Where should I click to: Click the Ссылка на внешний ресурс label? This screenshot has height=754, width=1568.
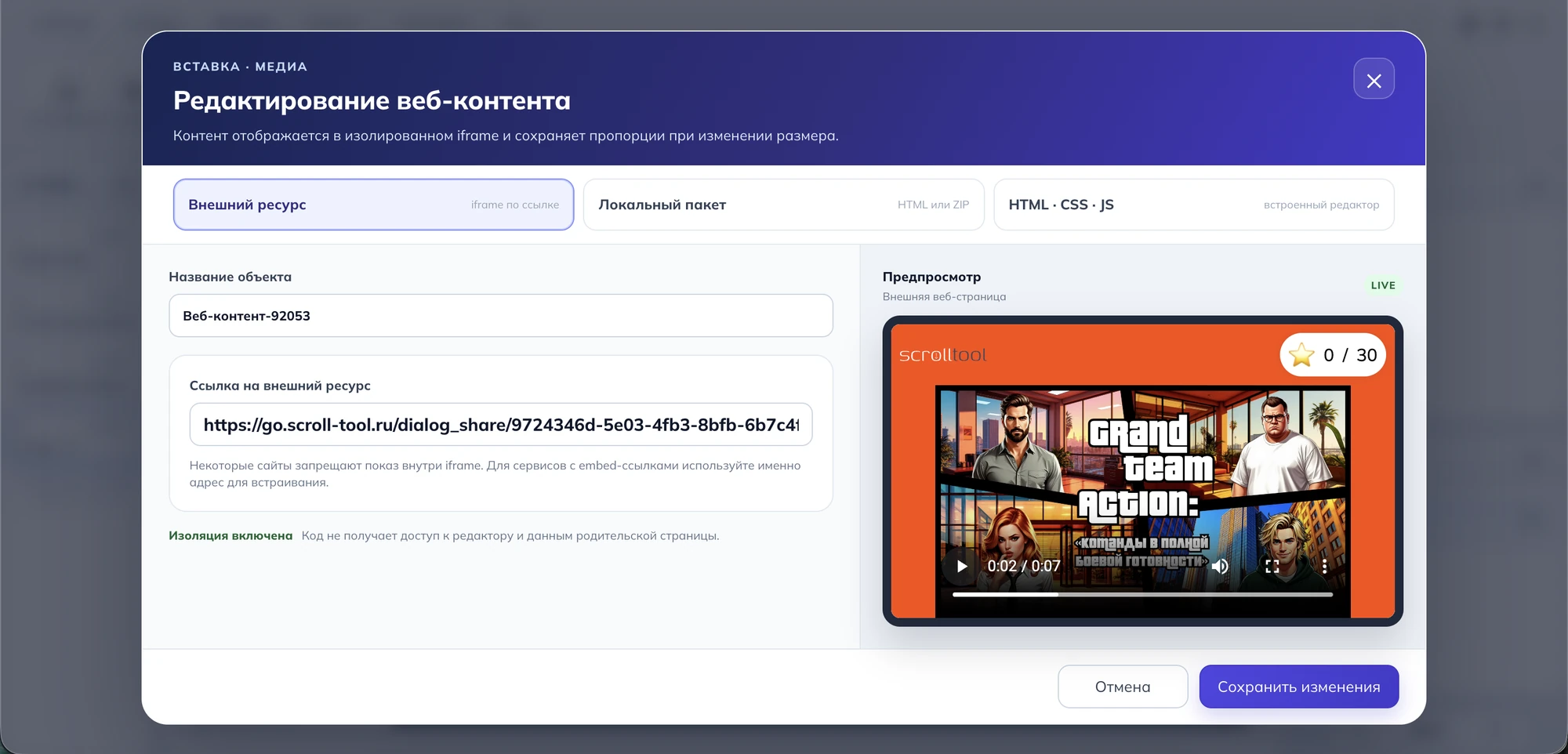click(x=280, y=386)
